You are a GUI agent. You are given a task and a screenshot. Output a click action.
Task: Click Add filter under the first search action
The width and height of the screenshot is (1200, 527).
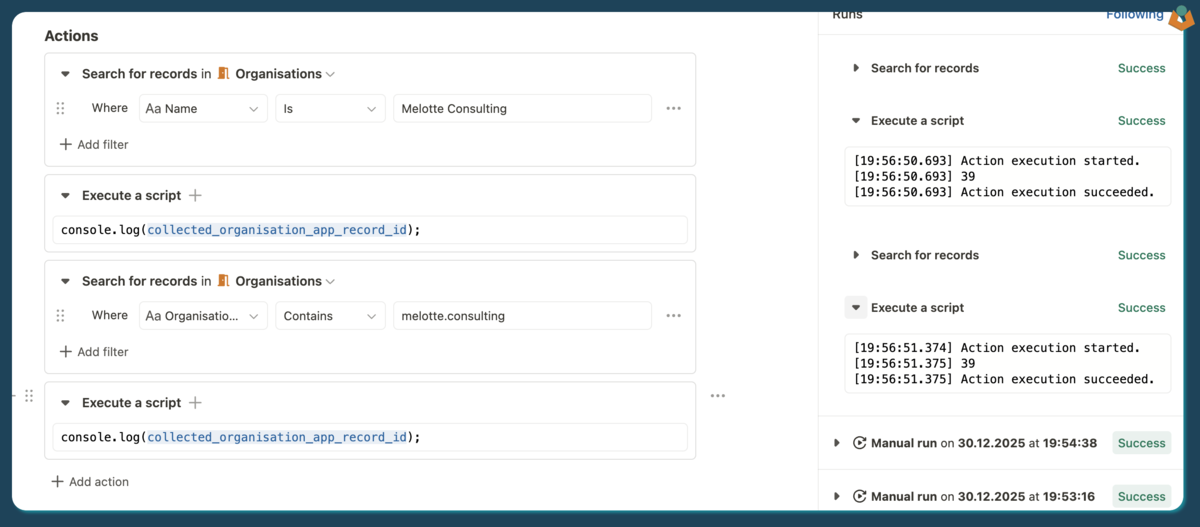pyautogui.click(x=94, y=144)
